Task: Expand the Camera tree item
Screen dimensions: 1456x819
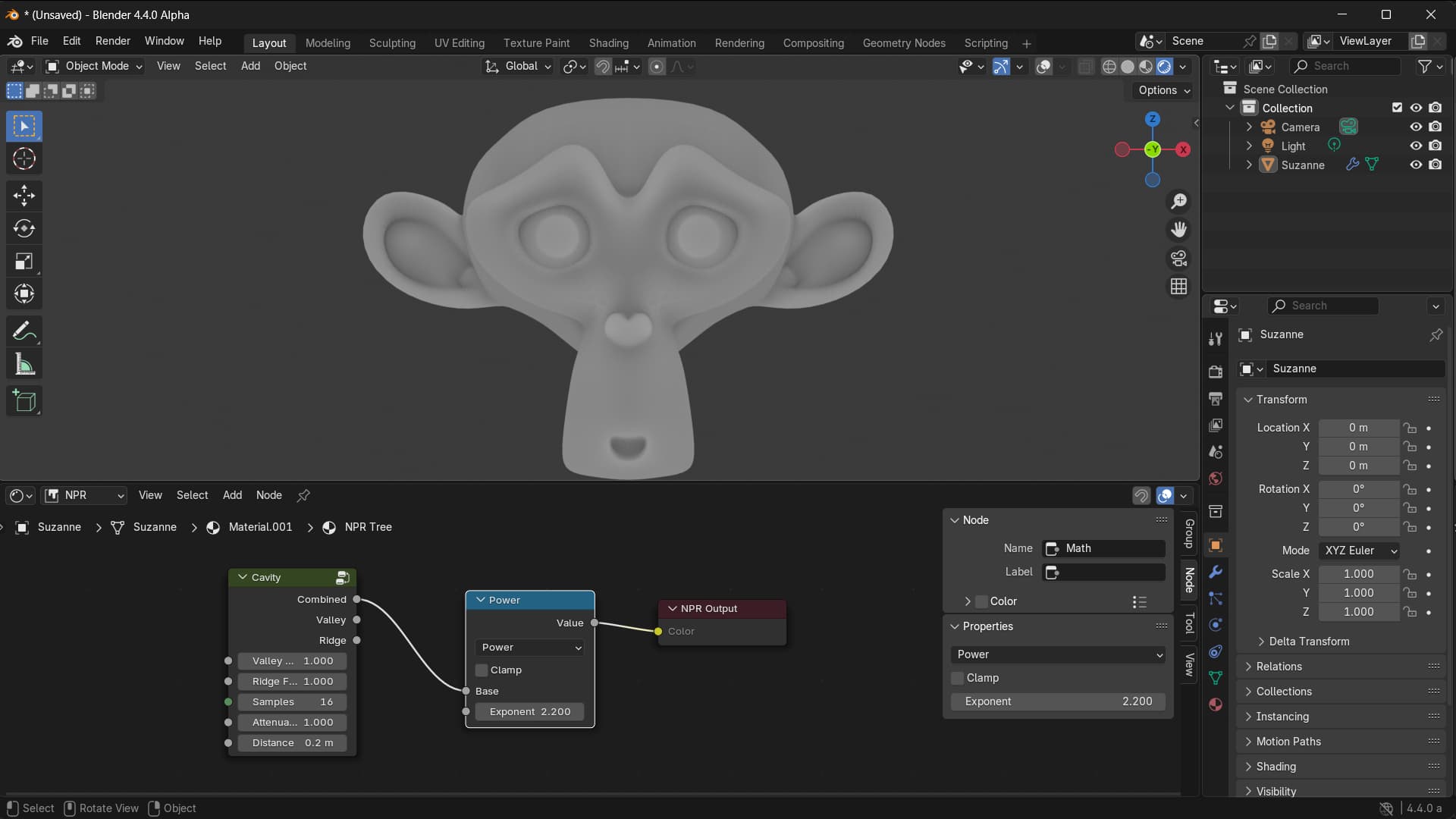Action: tap(1249, 127)
